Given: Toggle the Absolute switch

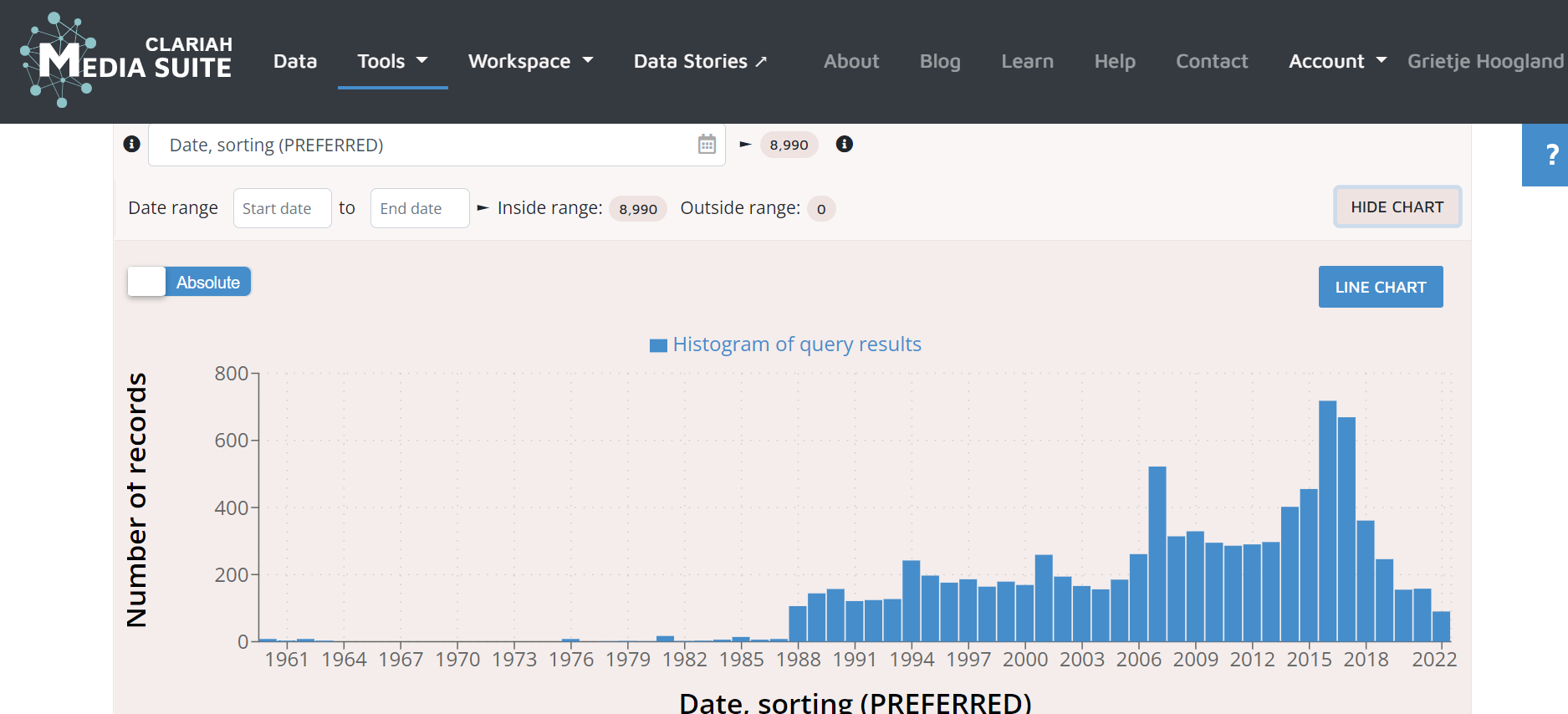Looking at the screenshot, I should tap(189, 282).
